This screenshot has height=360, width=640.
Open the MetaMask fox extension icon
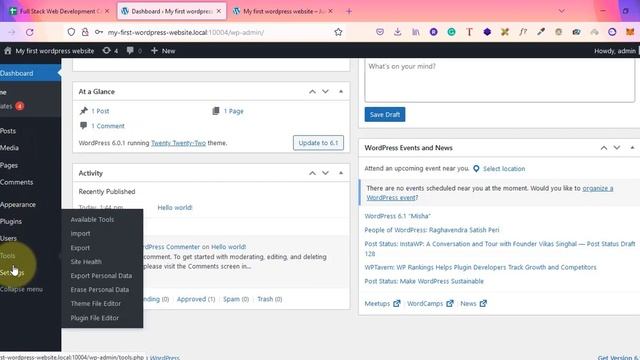(630, 32)
